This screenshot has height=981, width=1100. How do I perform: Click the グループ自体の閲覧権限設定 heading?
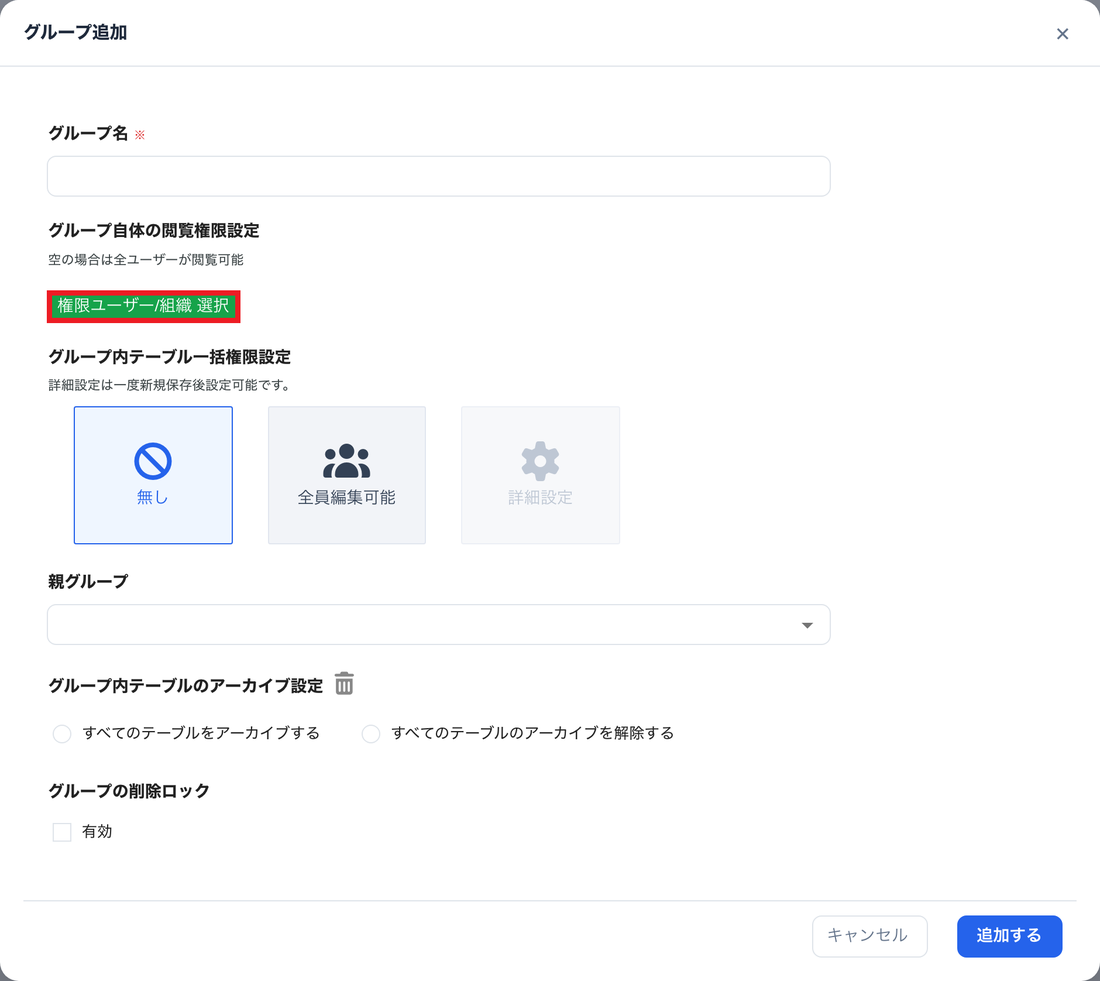[x=154, y=230]
